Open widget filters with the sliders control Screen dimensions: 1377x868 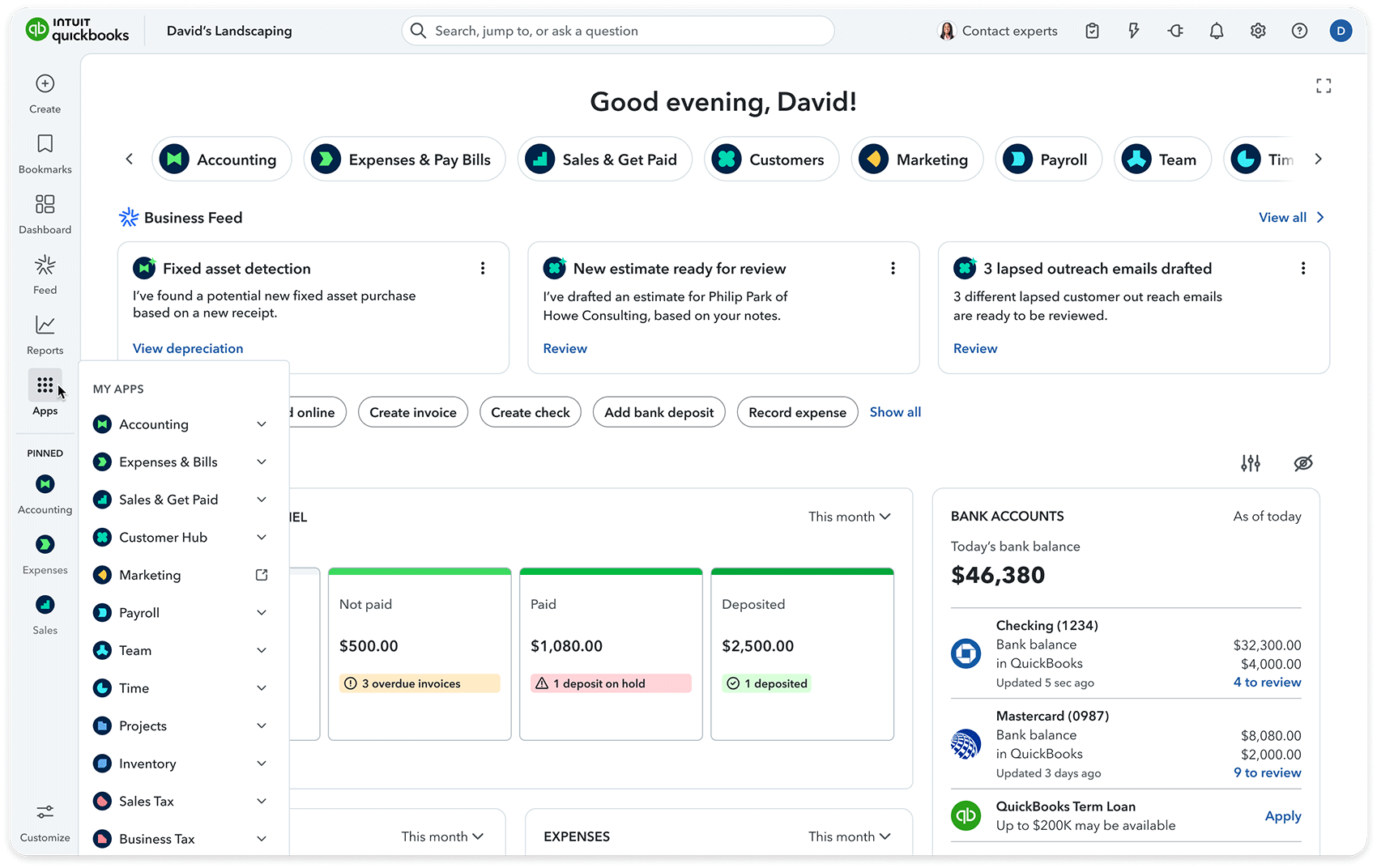click(x=1251, y=462)
